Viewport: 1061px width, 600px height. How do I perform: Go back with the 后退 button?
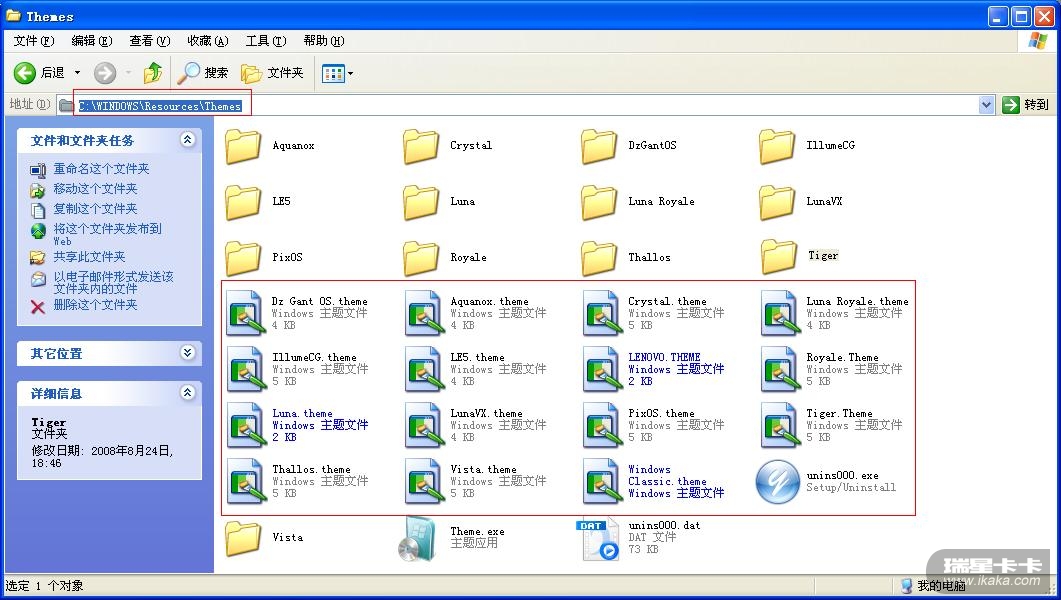[39, 73]
